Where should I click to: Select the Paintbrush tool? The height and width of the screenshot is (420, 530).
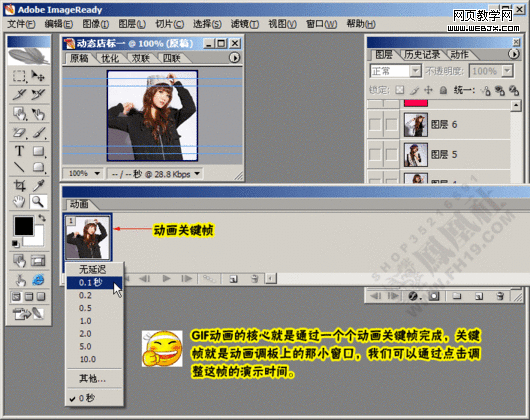(x=38, y=132)
